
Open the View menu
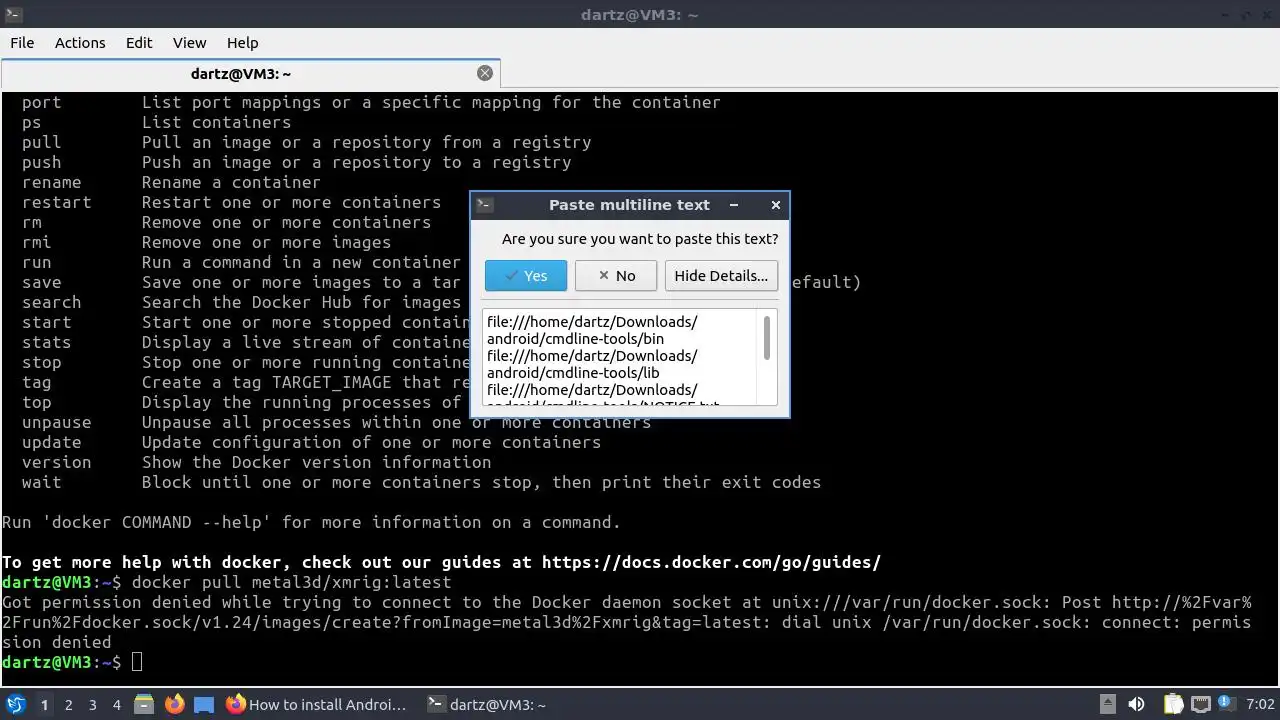pos(190,42)
